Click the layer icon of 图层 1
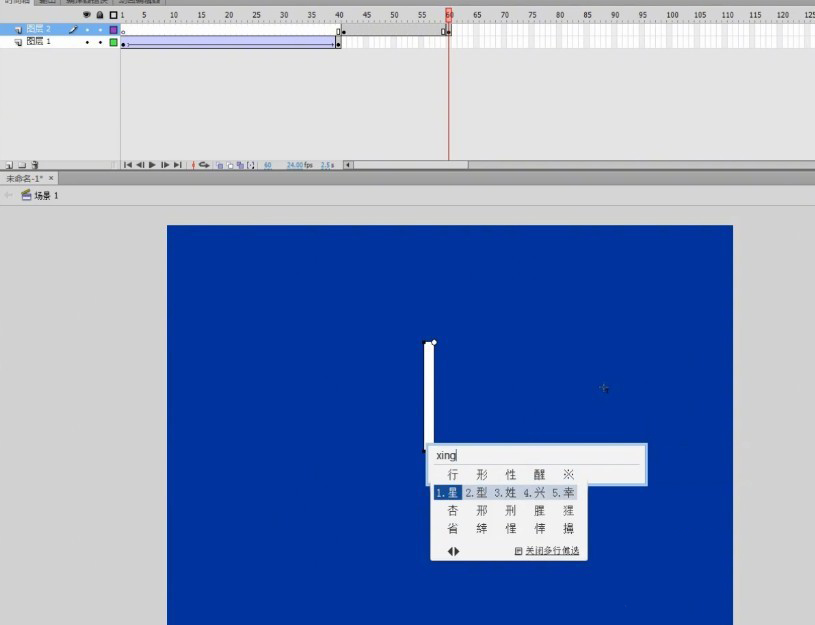 [x=18, y=42]
